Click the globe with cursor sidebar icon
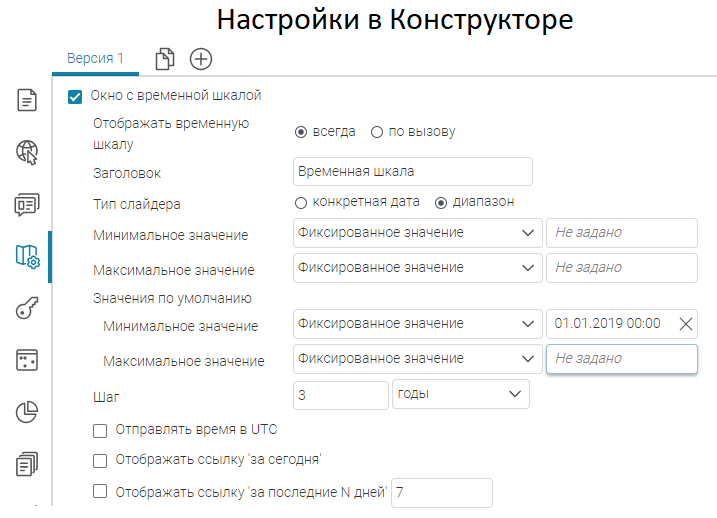717x518 pixels. (x=26, y=152)
